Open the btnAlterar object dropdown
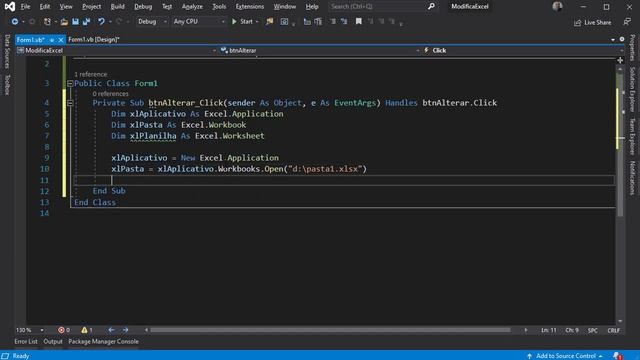This screenshot has width=640, height=360. tap(320, 51)
